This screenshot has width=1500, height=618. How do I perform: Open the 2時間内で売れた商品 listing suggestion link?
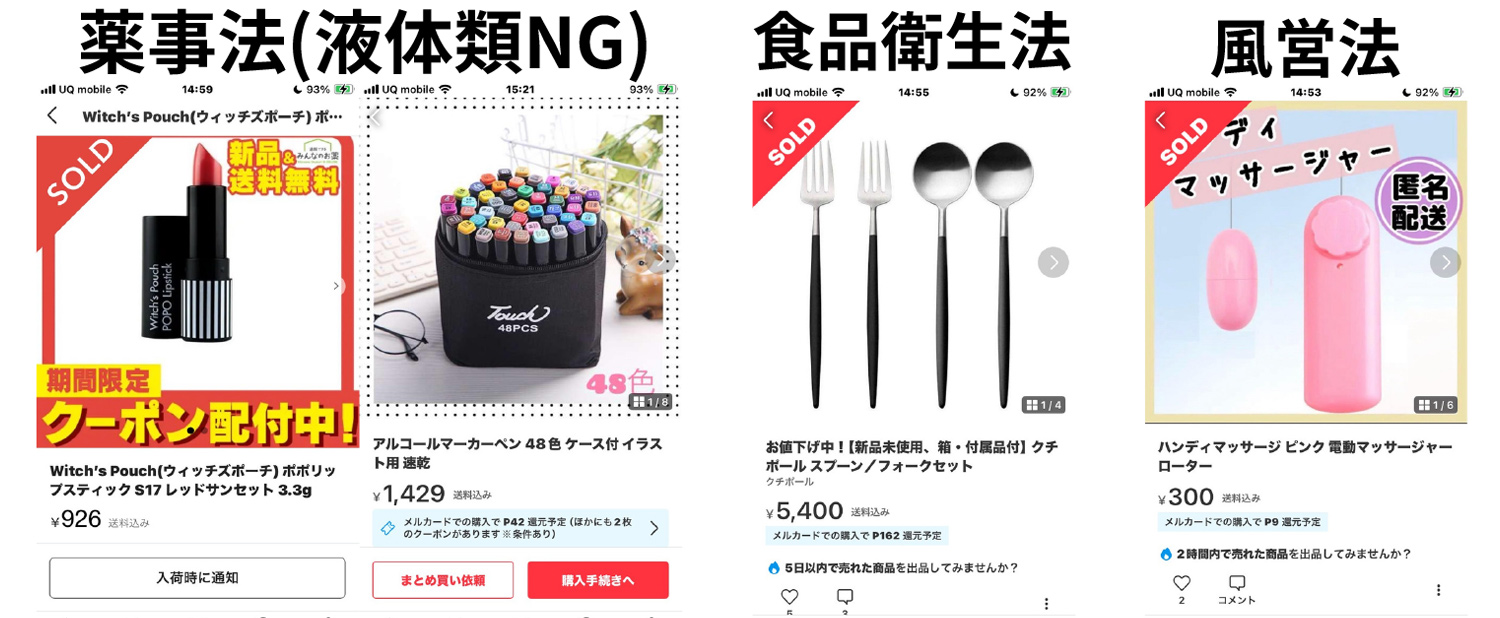click(x=1230, y=553)
